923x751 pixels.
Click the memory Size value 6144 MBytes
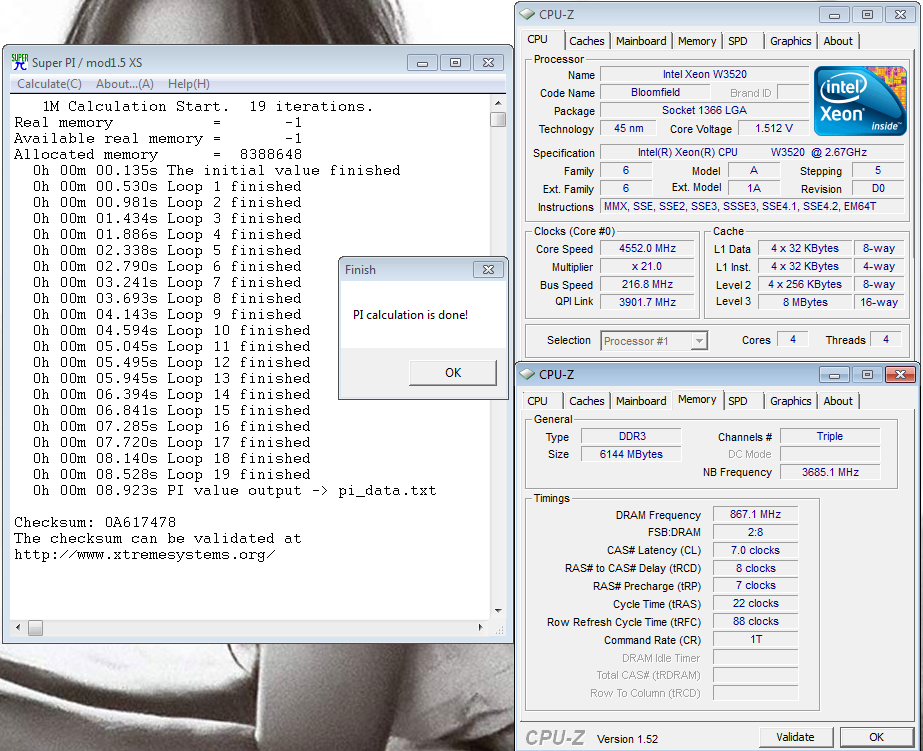[x=631, y=454]
